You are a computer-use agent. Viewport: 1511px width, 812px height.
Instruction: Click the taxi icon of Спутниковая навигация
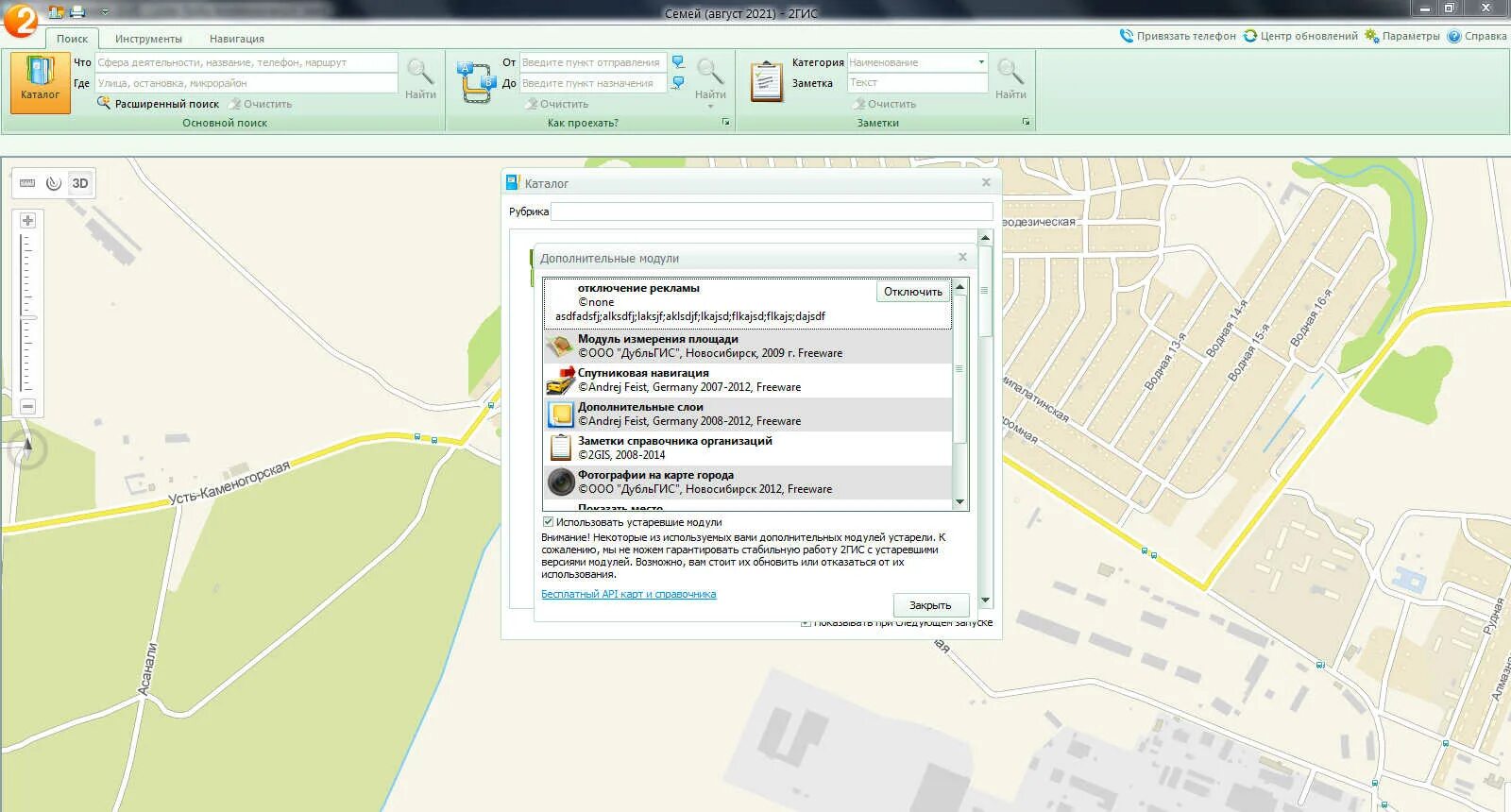(x=561, y=381)
